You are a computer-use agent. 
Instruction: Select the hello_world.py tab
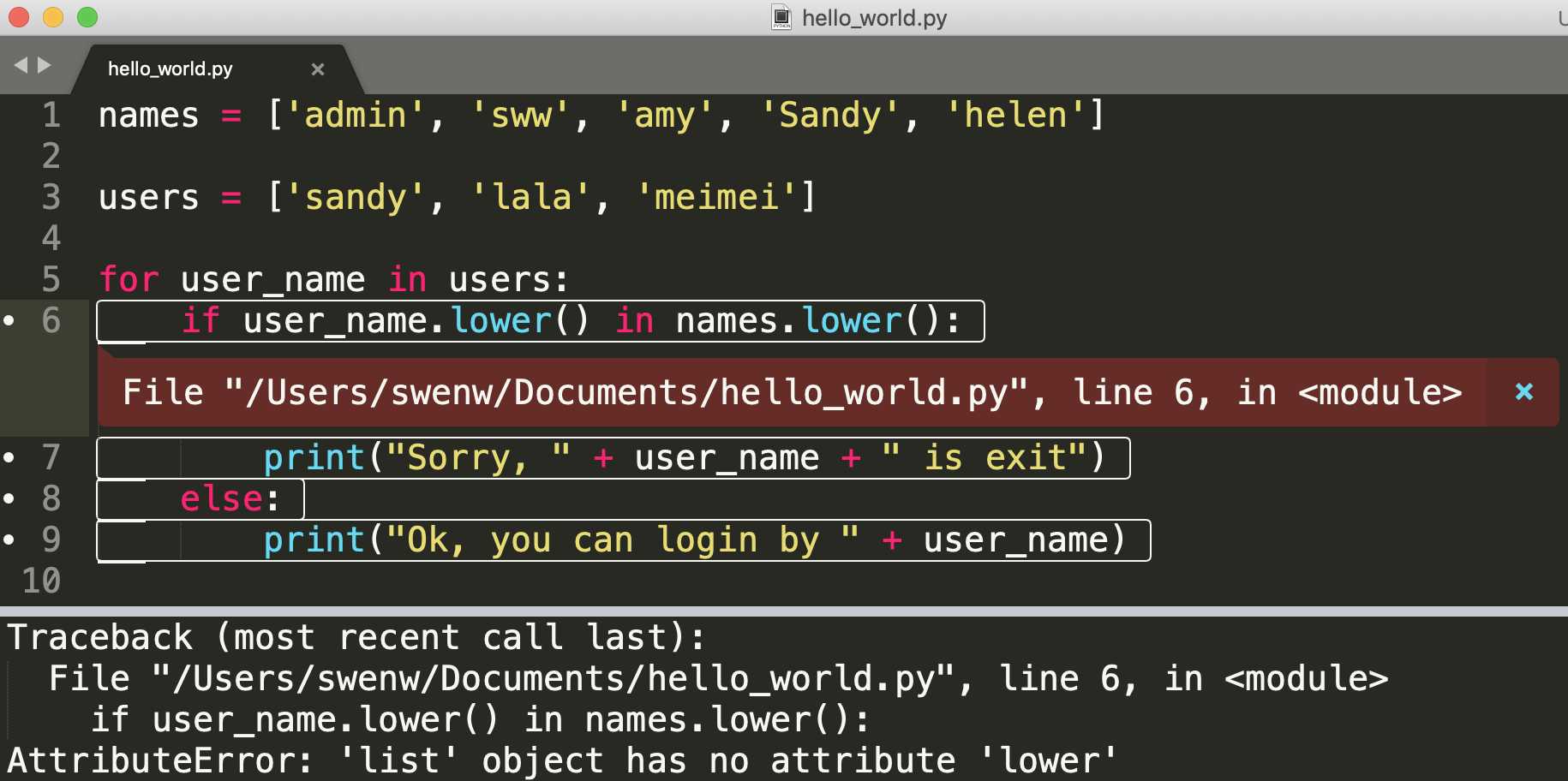point(218,69)
